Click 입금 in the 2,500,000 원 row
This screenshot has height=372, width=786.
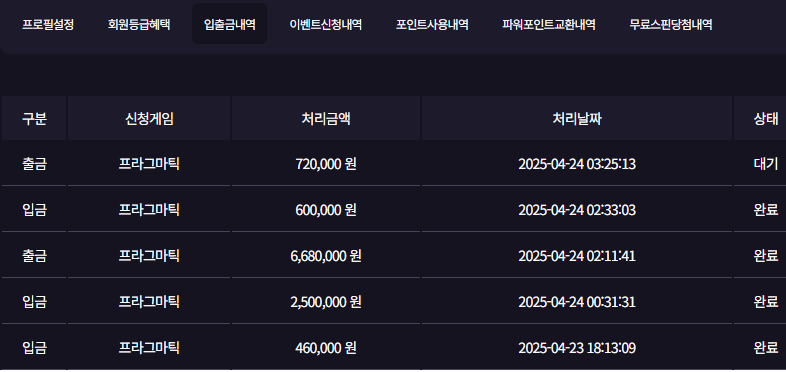[35, 302]
